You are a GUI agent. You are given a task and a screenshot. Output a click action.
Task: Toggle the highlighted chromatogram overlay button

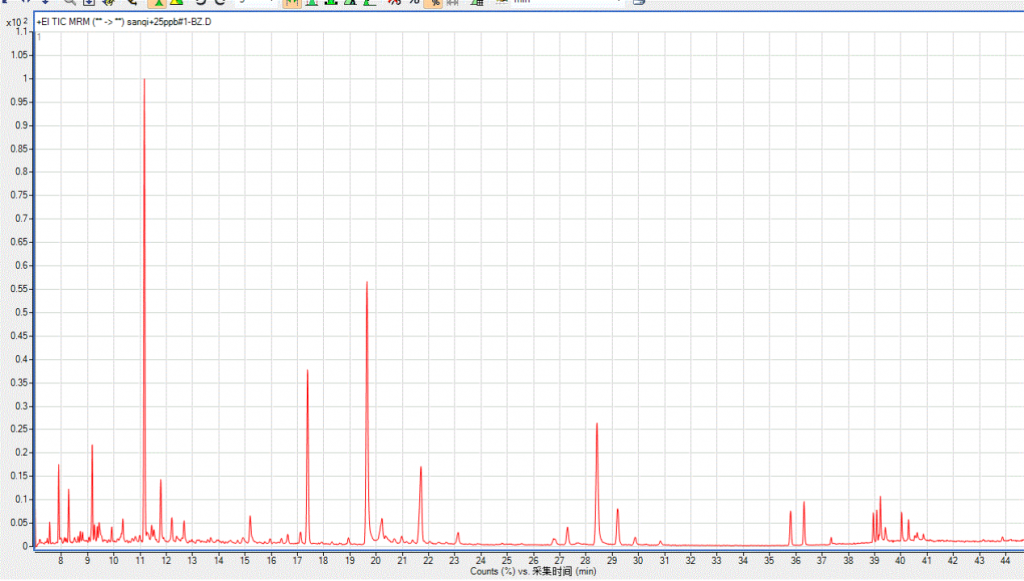coord(292,3)
